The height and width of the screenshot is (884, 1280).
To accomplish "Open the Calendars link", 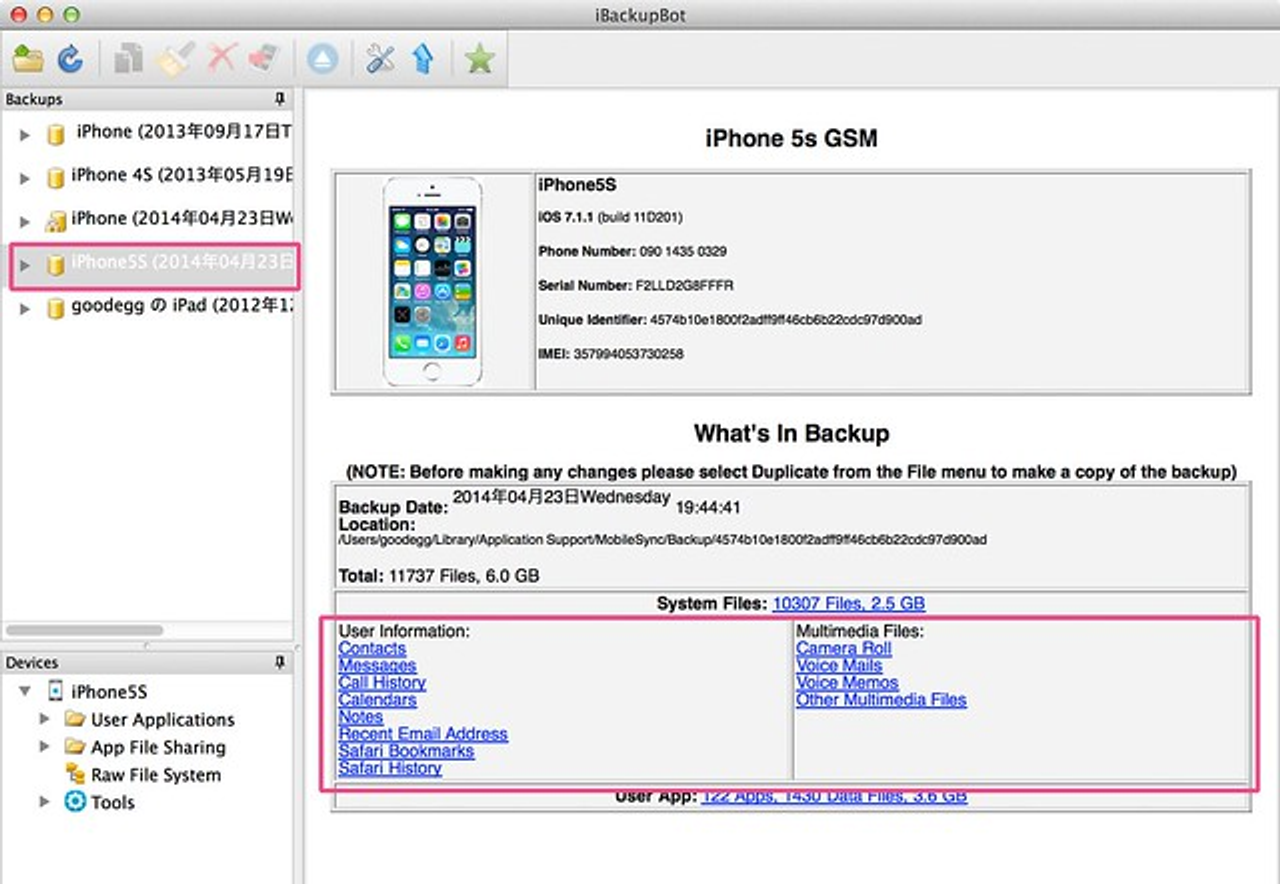I will (377, 699).
